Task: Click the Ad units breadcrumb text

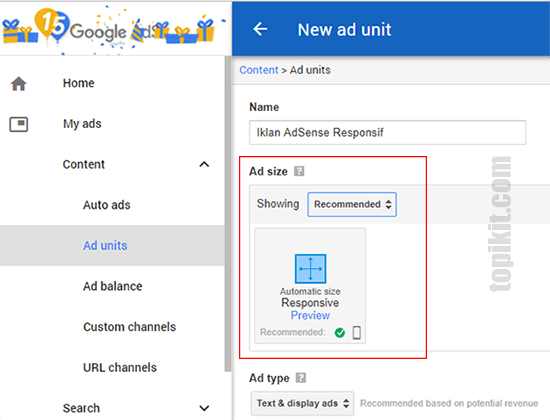Action: pos(310,70)
